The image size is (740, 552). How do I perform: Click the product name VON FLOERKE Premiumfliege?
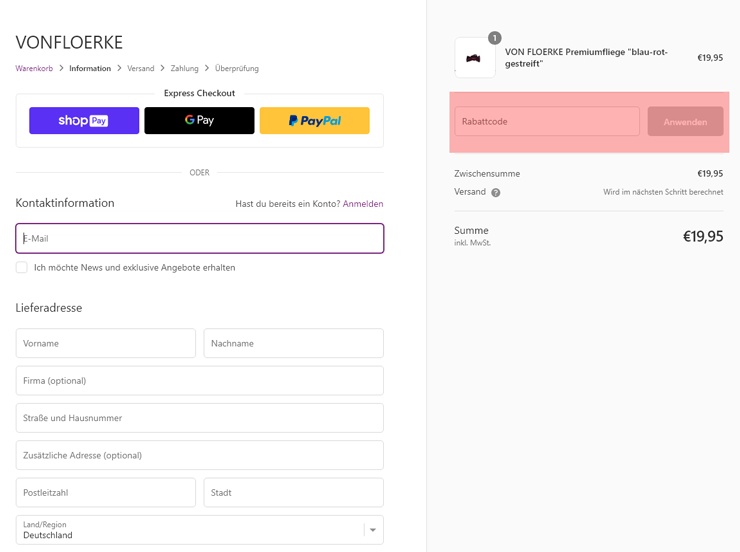click(x=586, y=58)
